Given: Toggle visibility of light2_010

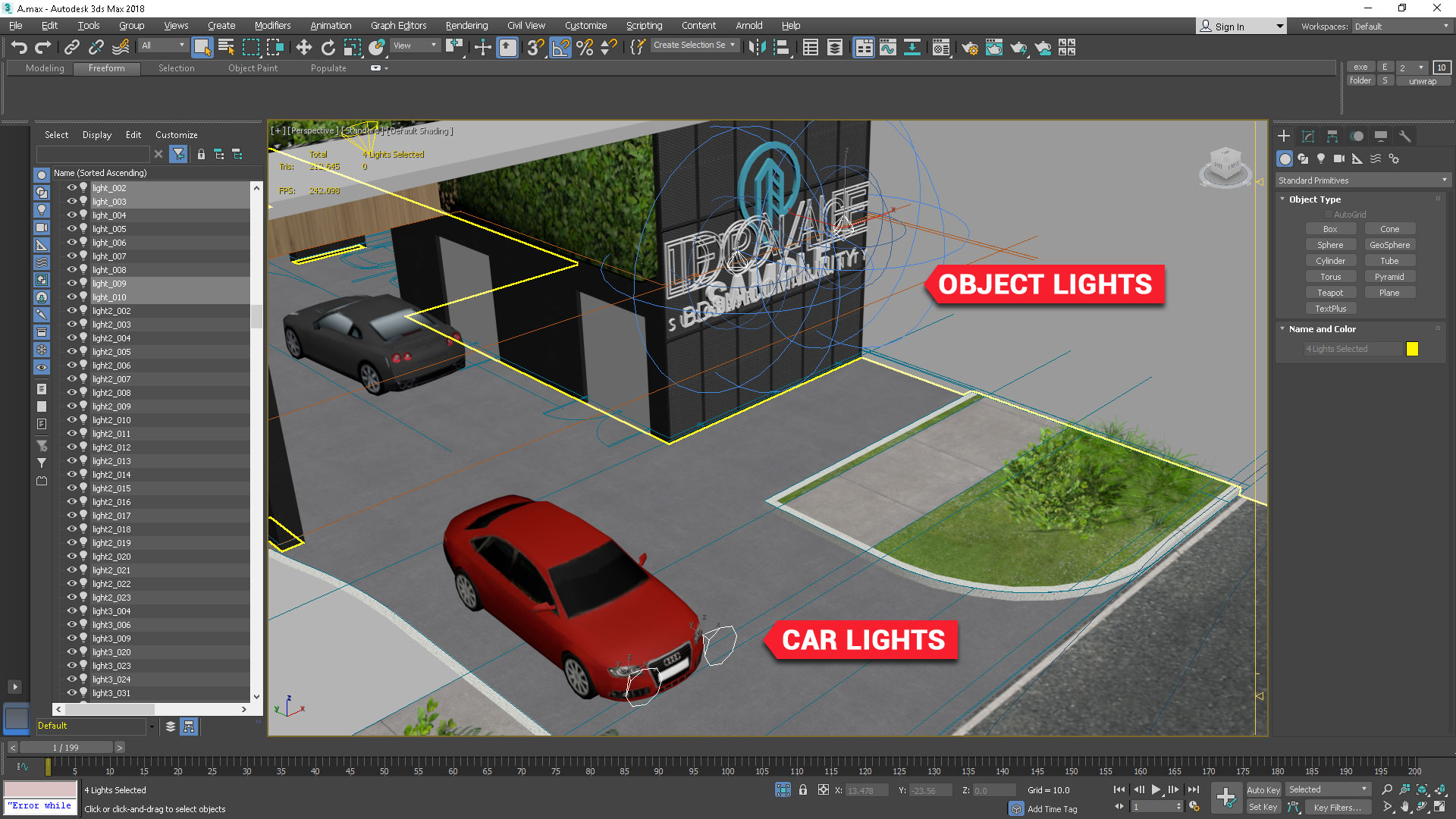Looking at the screenshot, I should [x=72, y=420].
